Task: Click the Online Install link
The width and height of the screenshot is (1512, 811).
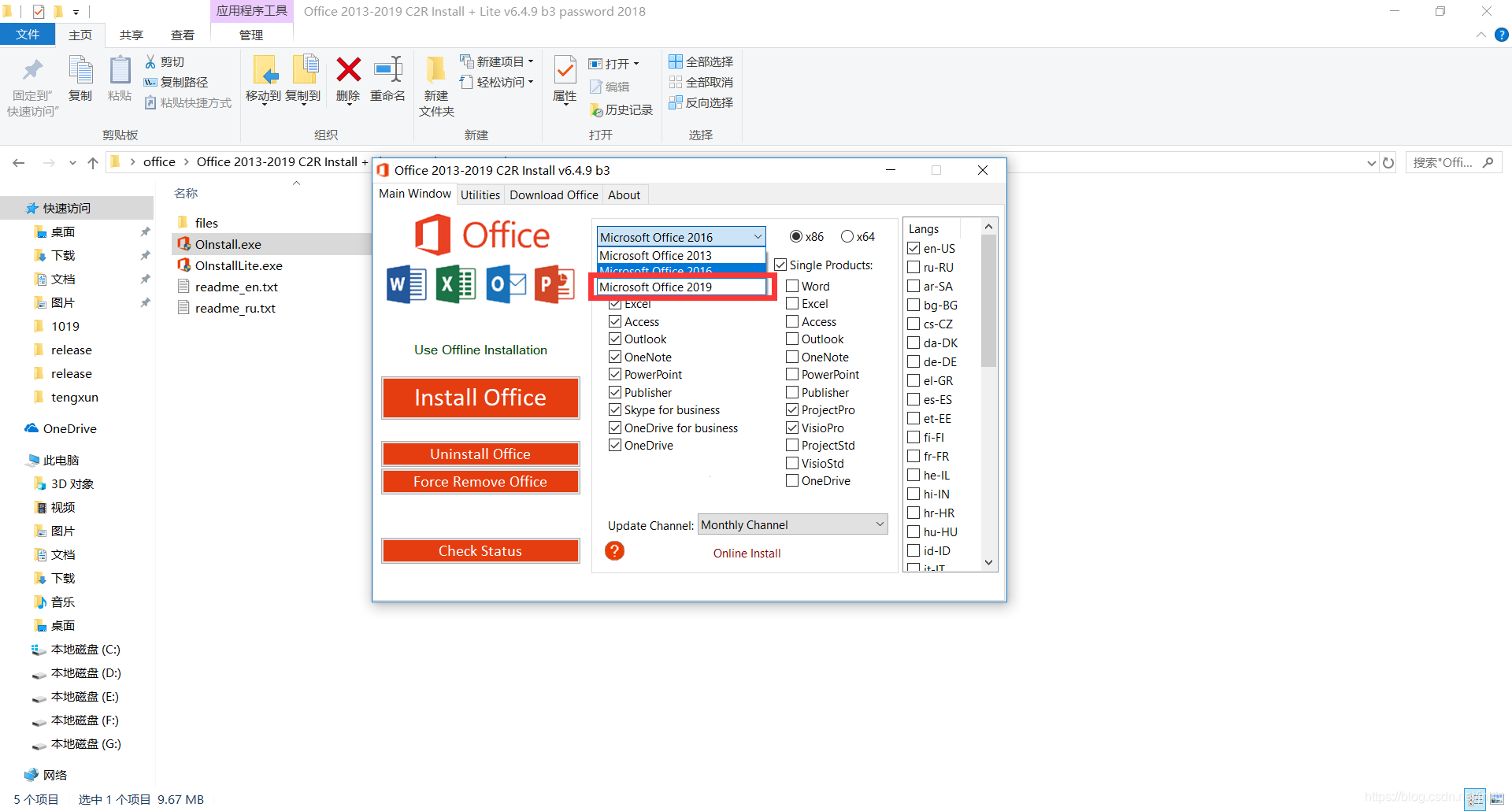Action: pyautogui.click(x=747, y=553)
